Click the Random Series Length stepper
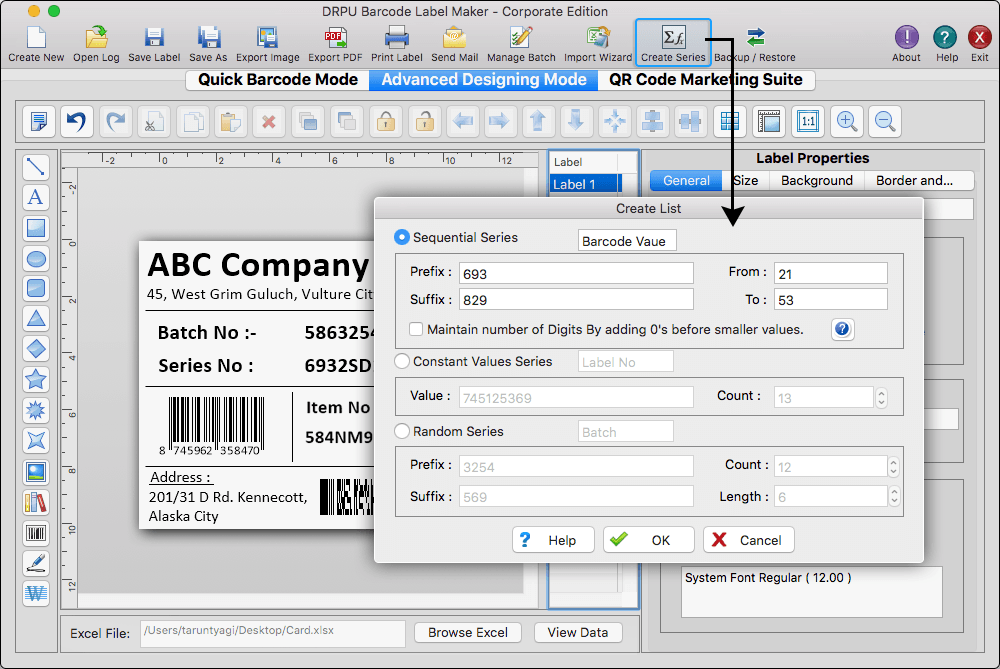This screenshot has height=669, width=1000. 893,496
